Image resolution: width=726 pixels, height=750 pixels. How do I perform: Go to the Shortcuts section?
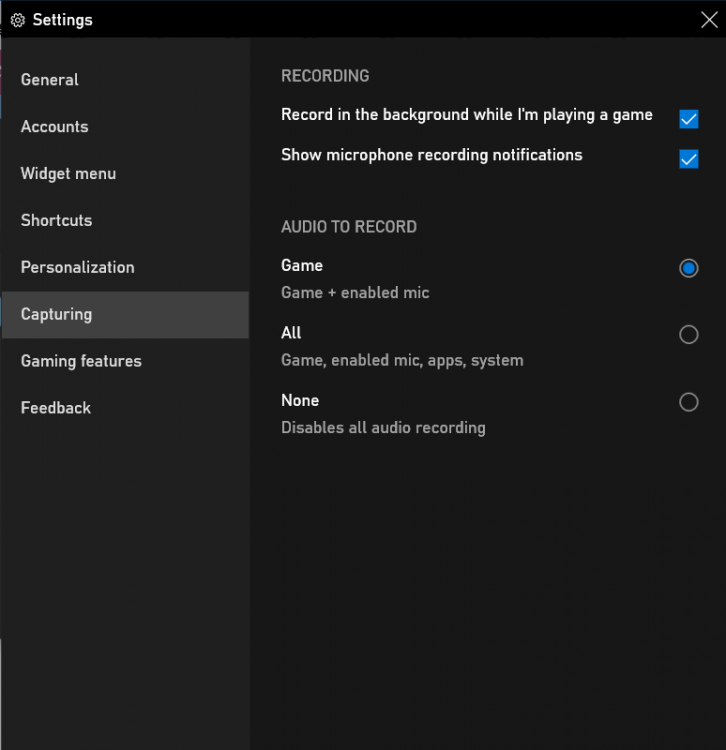pyautogui.click(x=56, y=221)
